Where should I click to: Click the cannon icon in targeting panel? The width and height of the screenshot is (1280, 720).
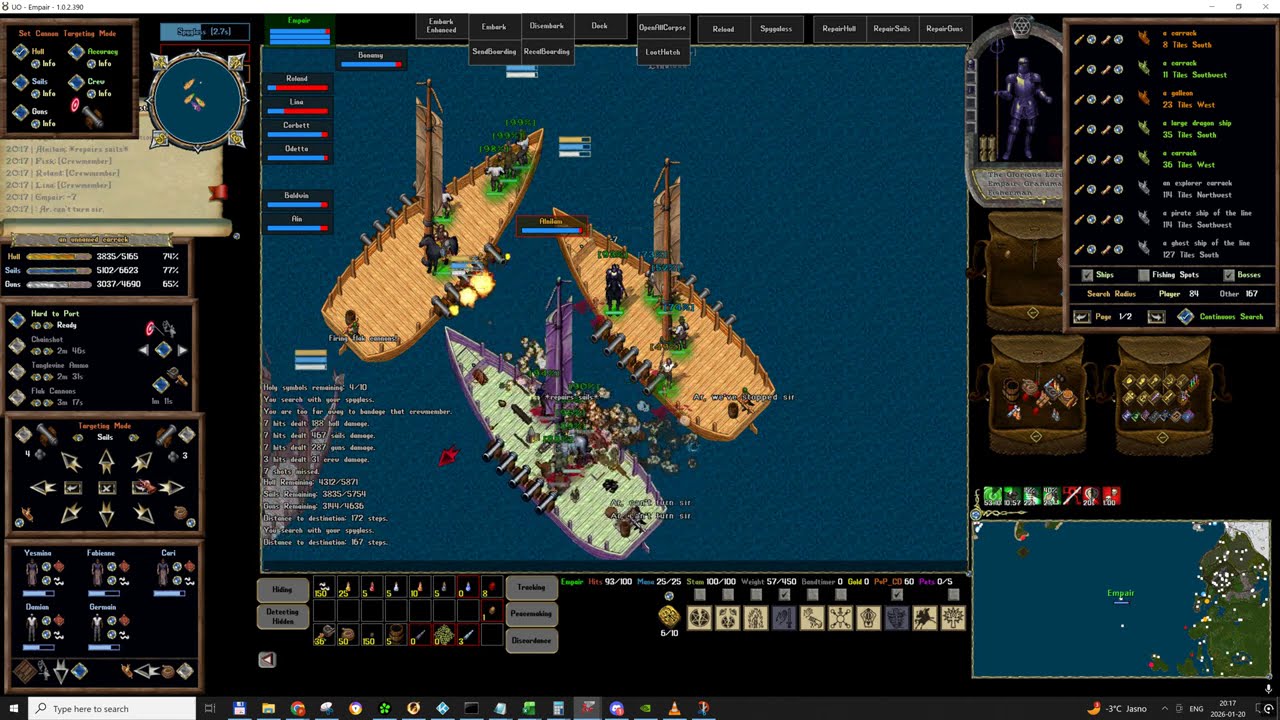tap(93, 116)
